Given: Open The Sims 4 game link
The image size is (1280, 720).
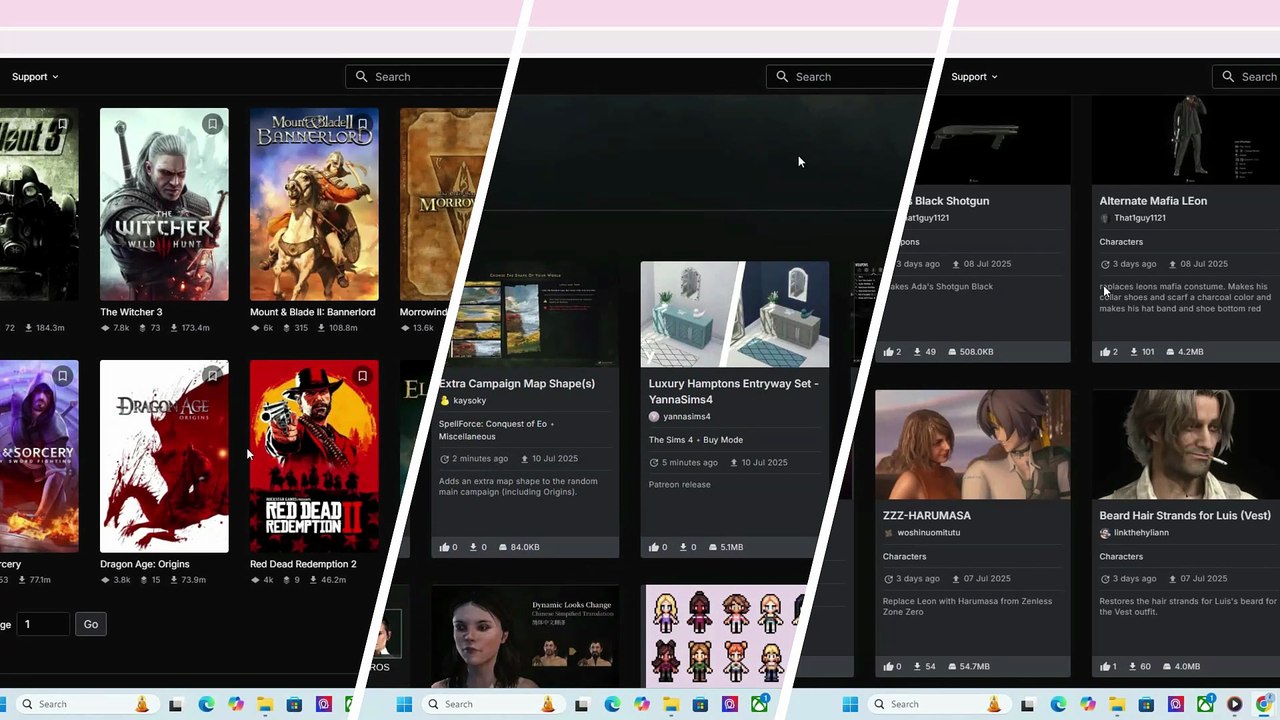Looking at the screenshot, I should pos(671,440).
